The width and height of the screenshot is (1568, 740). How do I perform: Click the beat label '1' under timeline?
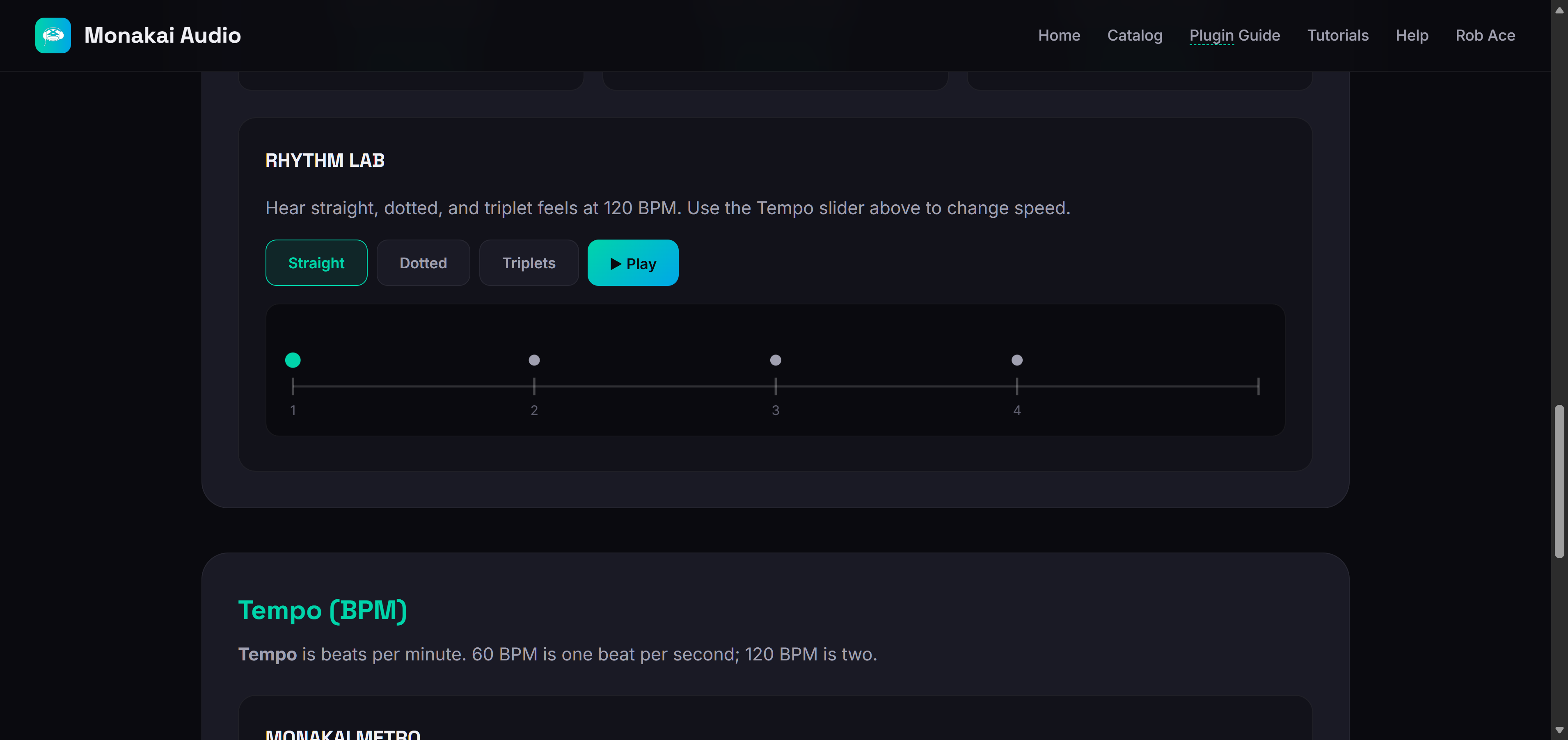coord(293,410)
